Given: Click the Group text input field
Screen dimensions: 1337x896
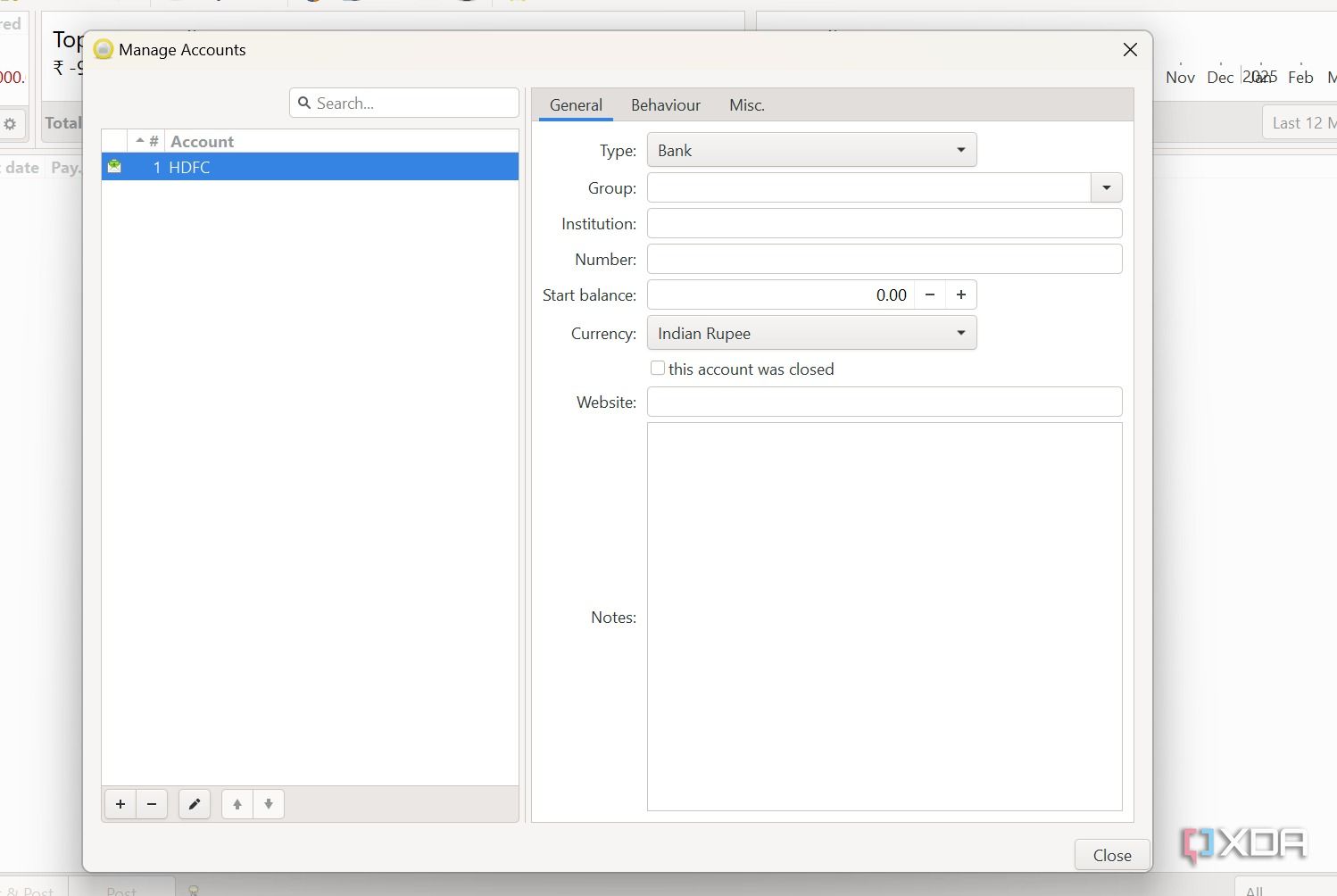Looking at the screenshot, I should [x=869, y=187].
